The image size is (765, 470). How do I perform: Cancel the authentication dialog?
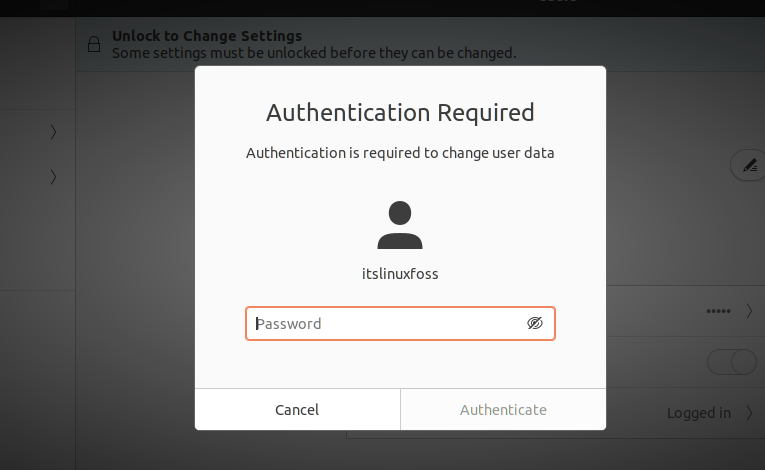coord(297,409)
